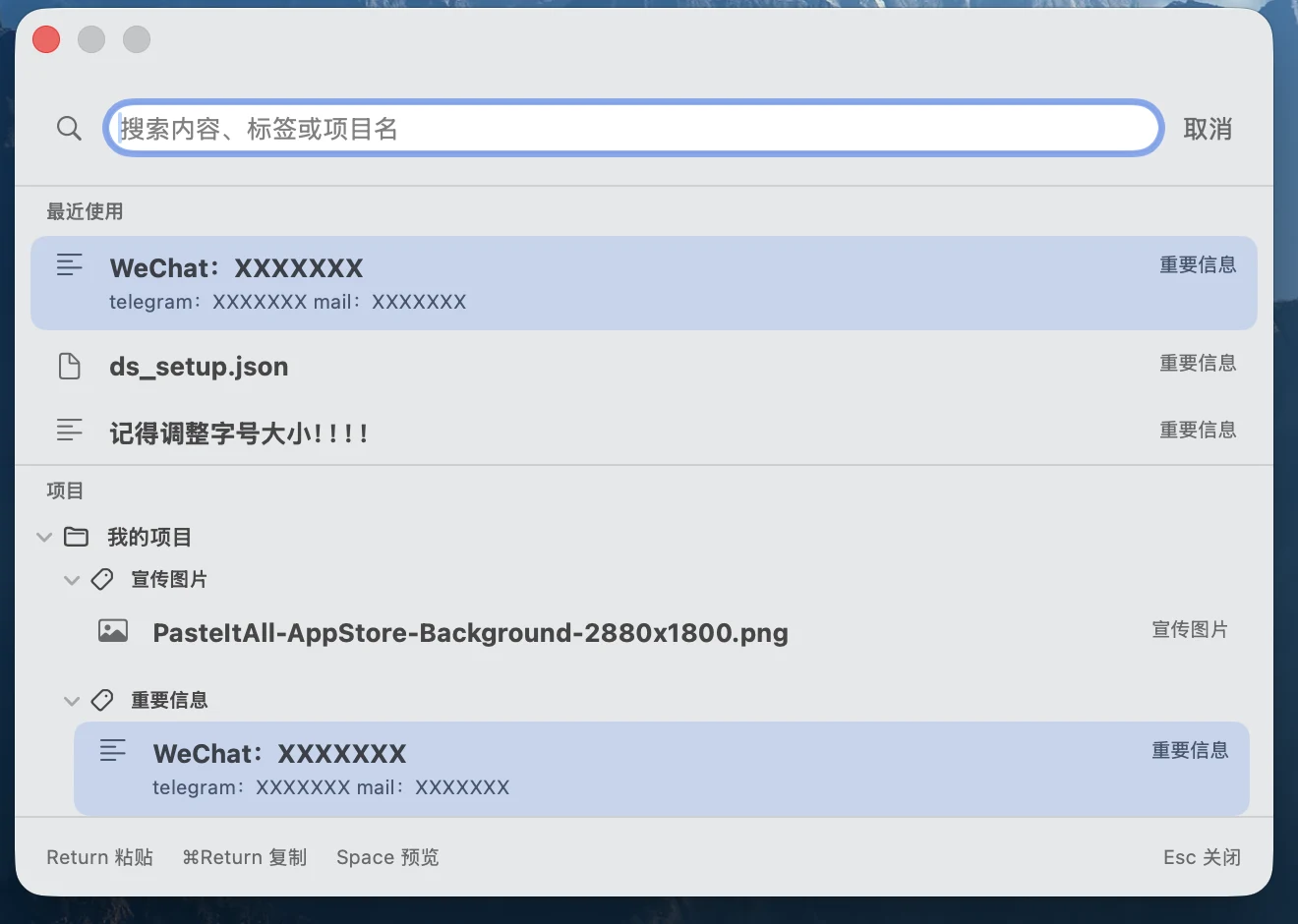Click the tag icon beside 宣传图片 group
1298x924 pixels.
[102, 580]
